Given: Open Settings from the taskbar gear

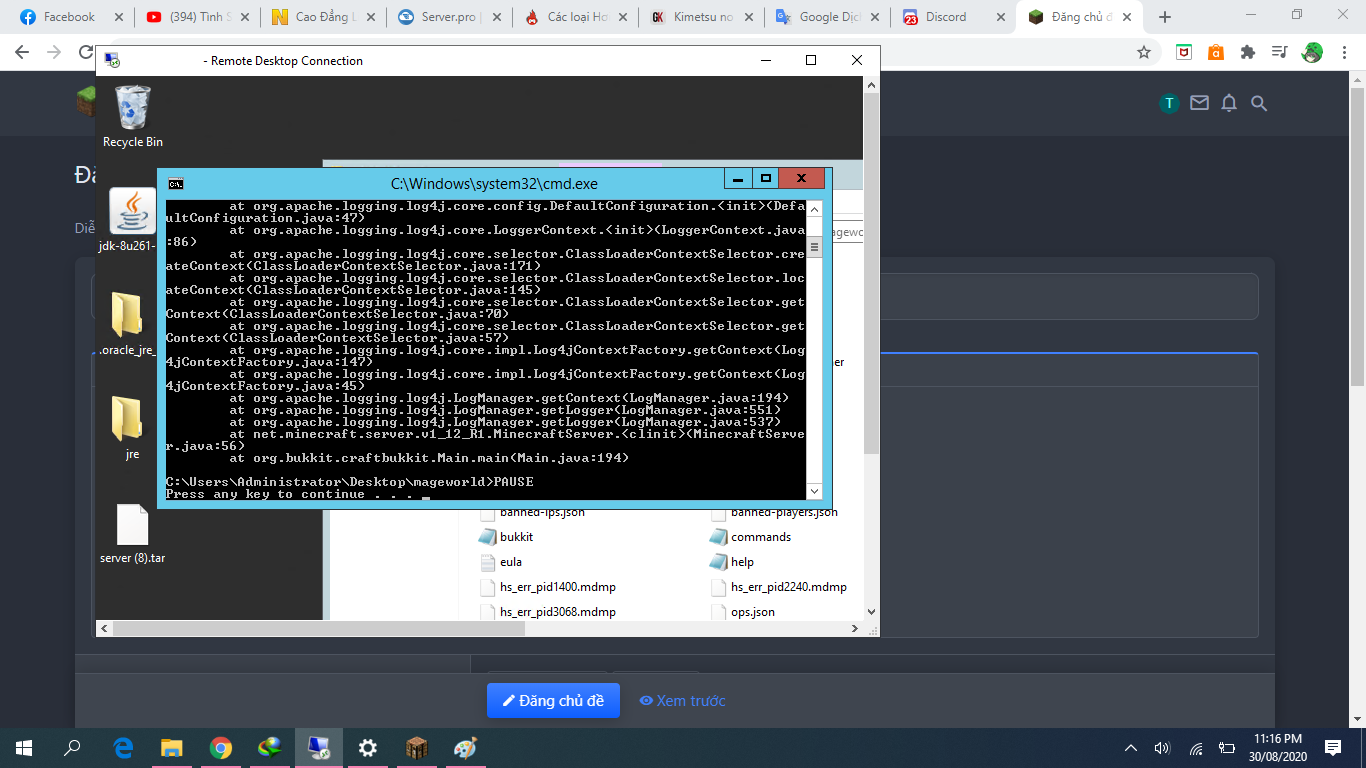Looking at the screenshot, I should pos(368,748).
